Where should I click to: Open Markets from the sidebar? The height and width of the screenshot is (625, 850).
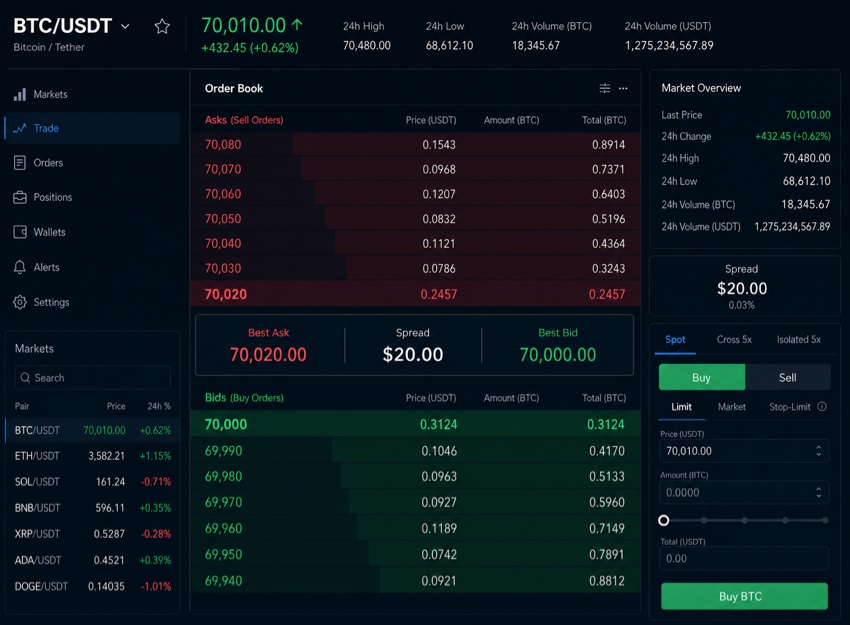point(92,94)
